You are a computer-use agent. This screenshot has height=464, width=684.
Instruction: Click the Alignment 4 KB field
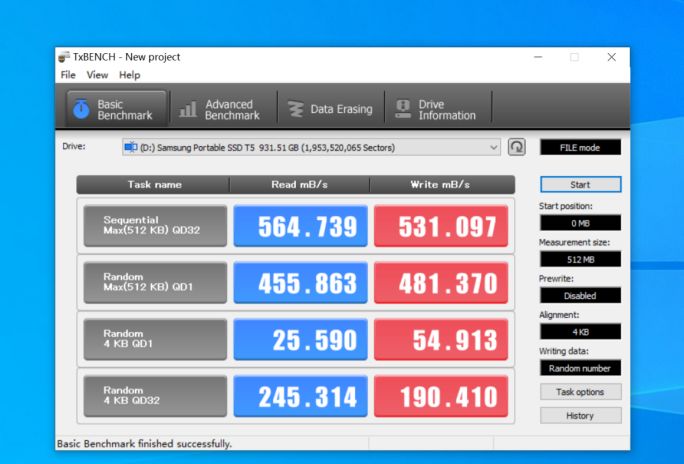click(580, 332)
